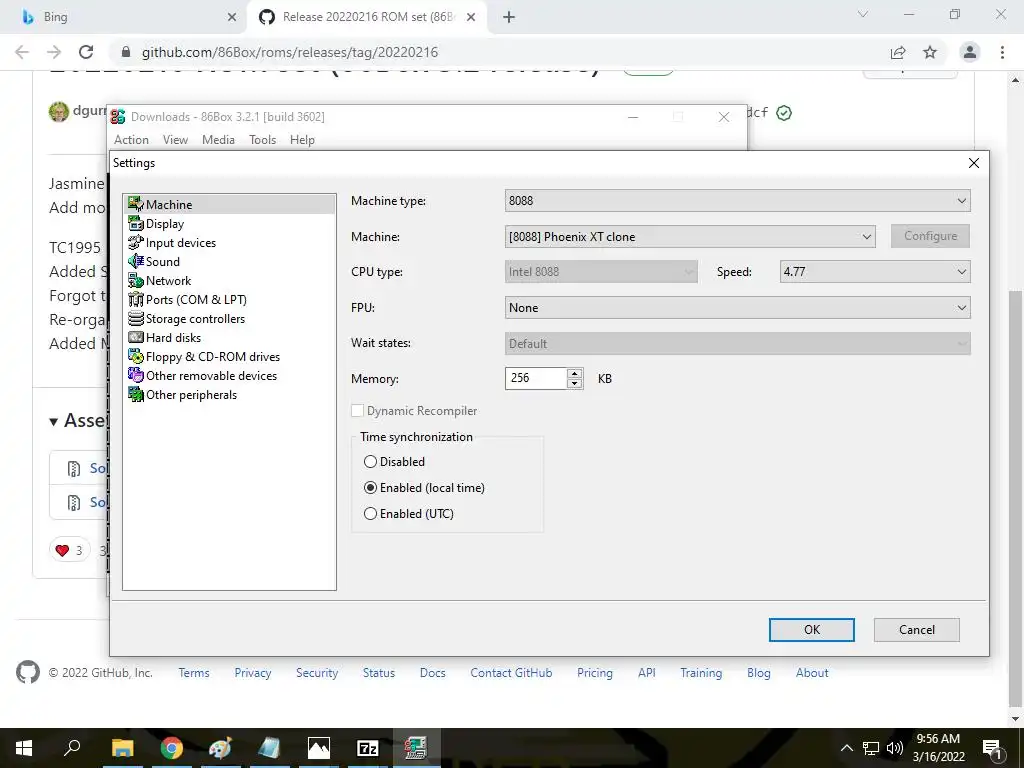Open the CPU type dropdown
1024x768 pixels.
(601, 272)
